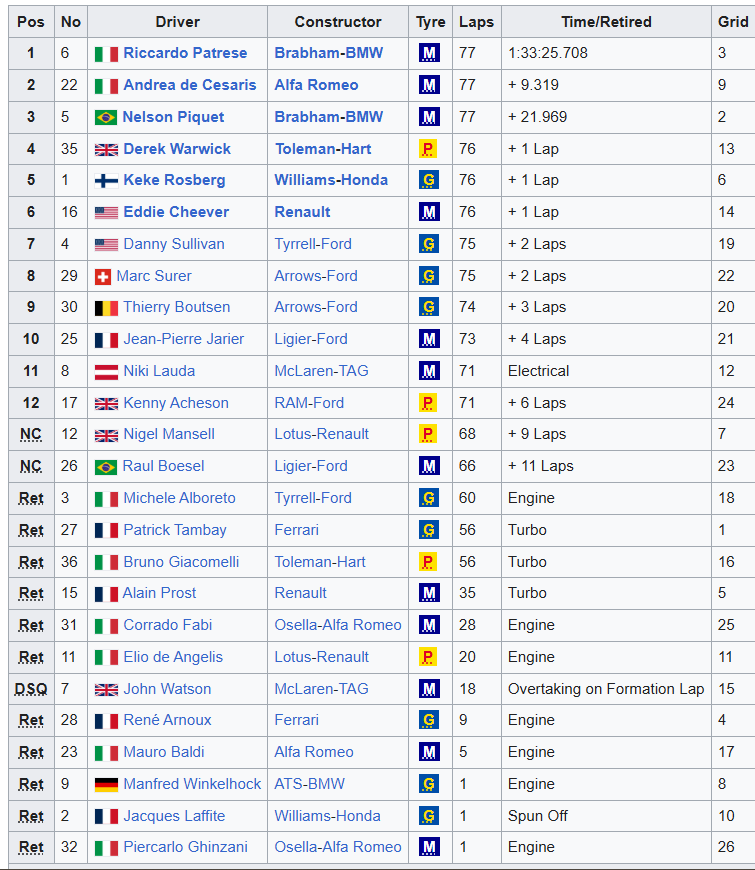Click the Constructor column header
This screenshot has width=755, height=870.
[x=338, y=22]
